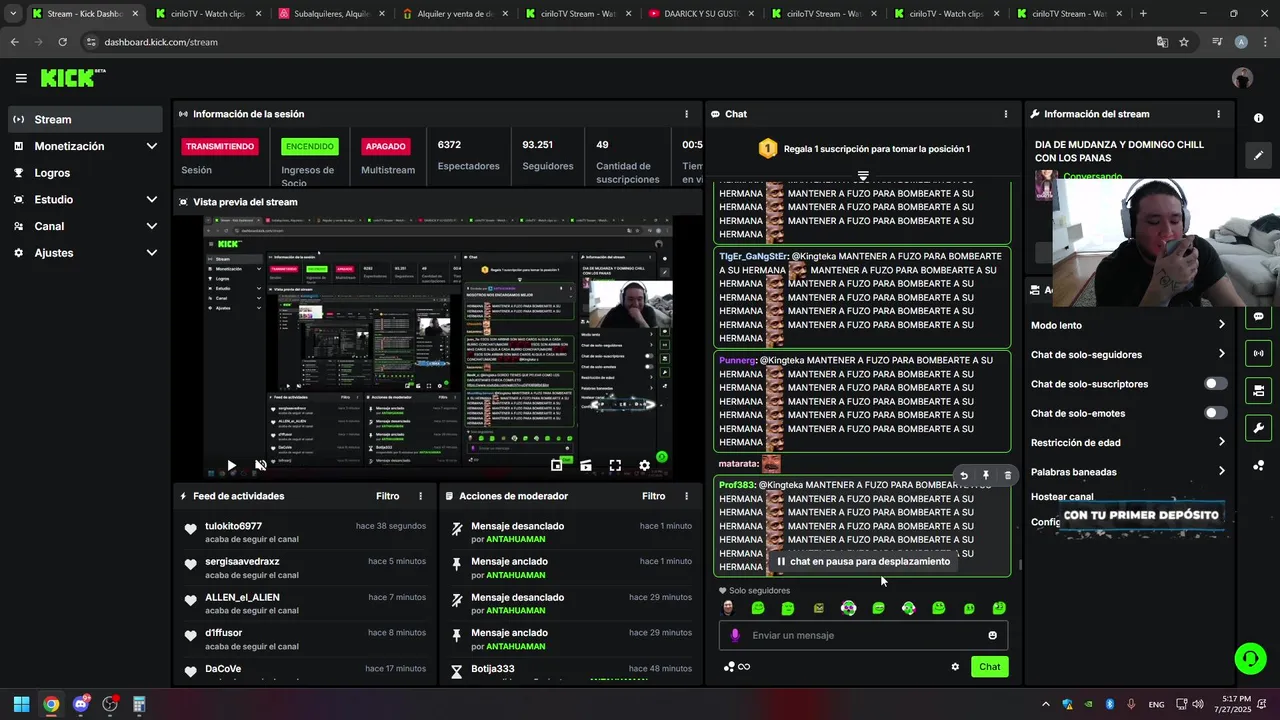Open the emoji picker in message box

click(992, 635)
